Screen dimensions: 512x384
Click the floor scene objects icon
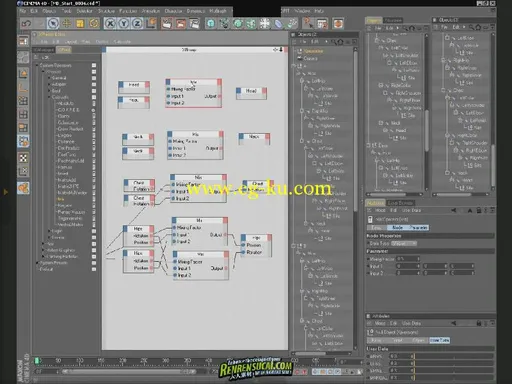(265, 23)
